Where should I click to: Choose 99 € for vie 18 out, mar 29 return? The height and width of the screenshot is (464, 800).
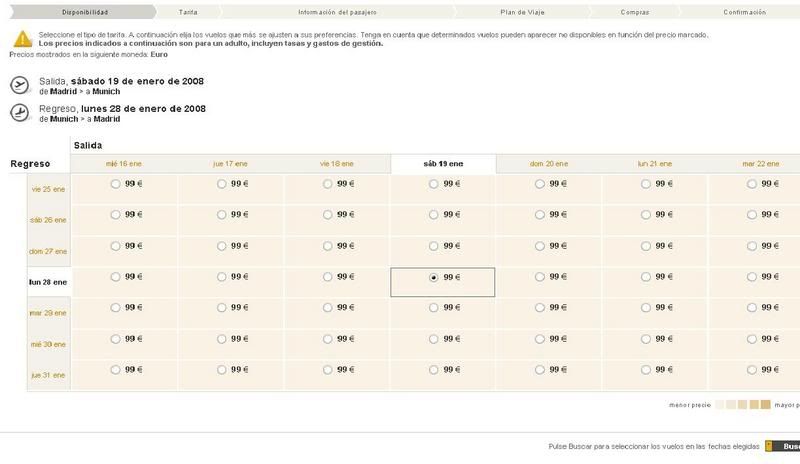pos(328,308)
